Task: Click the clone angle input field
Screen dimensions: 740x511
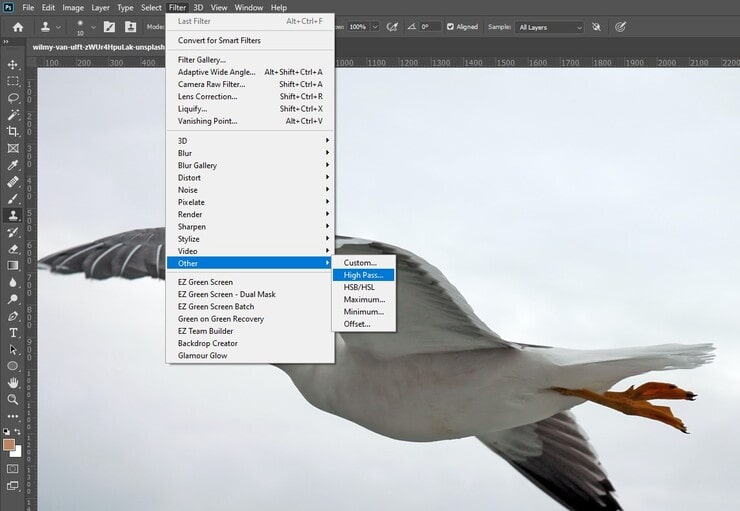Action: [x=430, y=27]
